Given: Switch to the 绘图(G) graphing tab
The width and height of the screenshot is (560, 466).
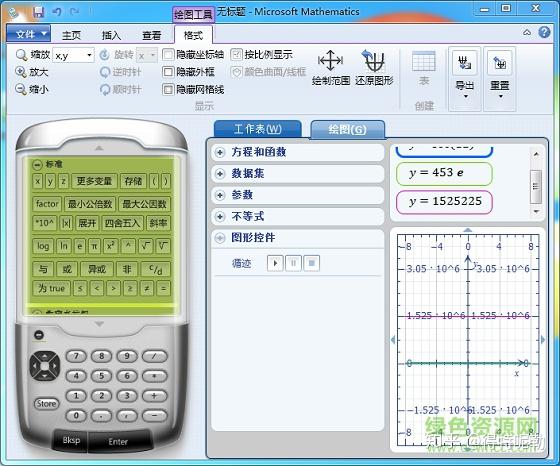Looking at the screenshot, I should [x=348, y=129].
